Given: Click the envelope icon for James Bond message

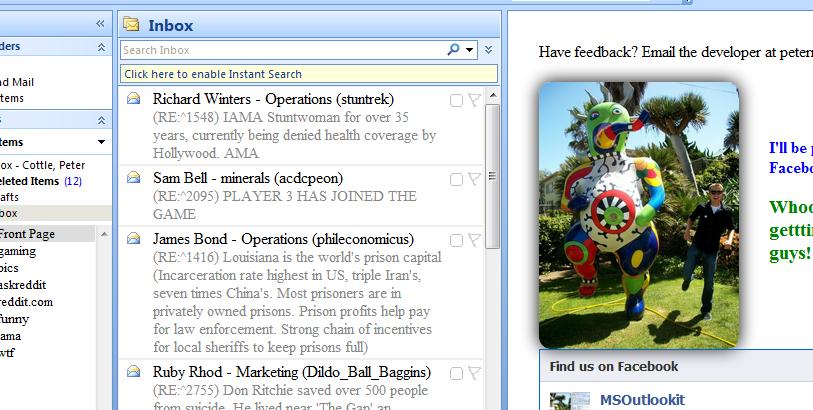Looking at the screenshot, I should (133, 239).
